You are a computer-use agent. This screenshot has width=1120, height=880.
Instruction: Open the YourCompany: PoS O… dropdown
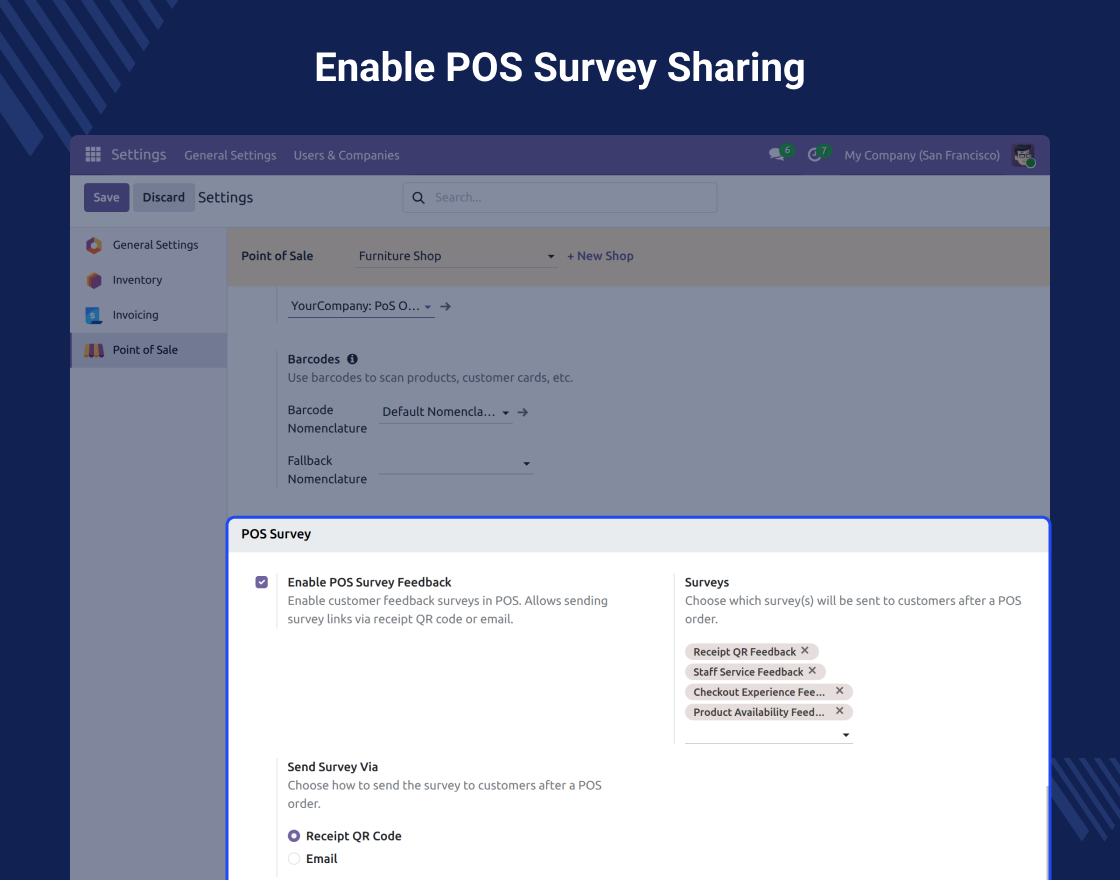click(361, 306)
